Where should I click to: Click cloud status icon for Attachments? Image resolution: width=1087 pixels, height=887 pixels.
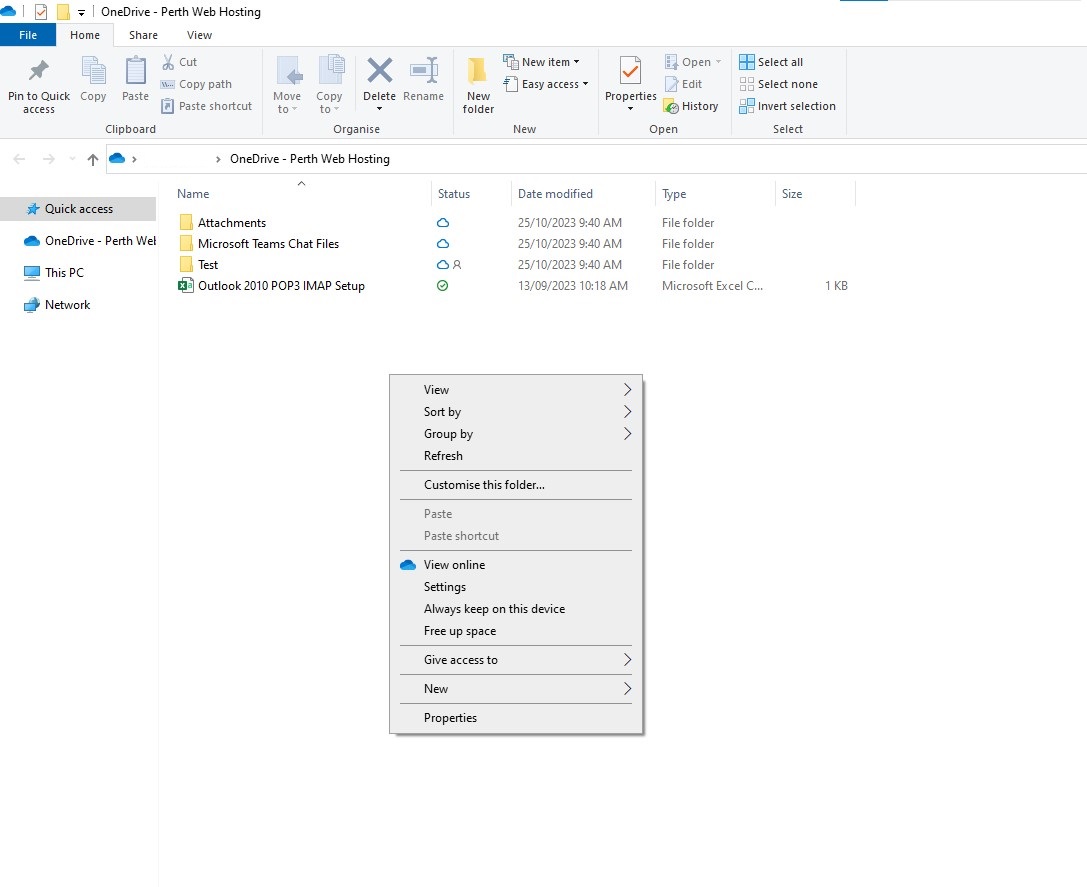pyautogui.click(x=443, y=223)
